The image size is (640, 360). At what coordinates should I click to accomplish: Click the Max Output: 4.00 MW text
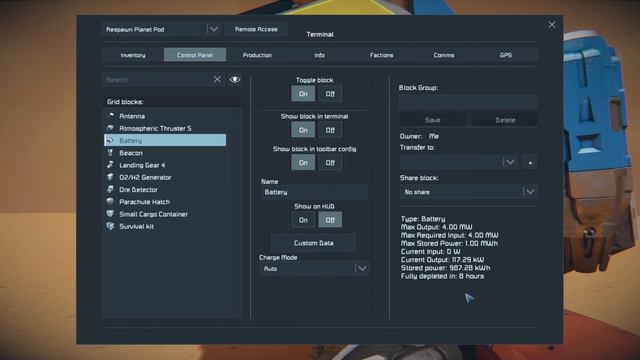coord(436,227)
